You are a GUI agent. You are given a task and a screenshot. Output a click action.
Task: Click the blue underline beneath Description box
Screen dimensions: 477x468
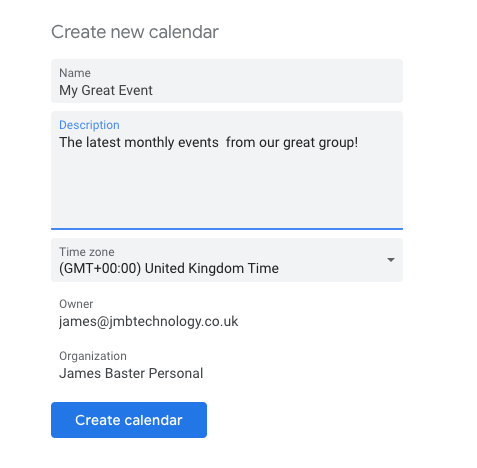[227, 229]
